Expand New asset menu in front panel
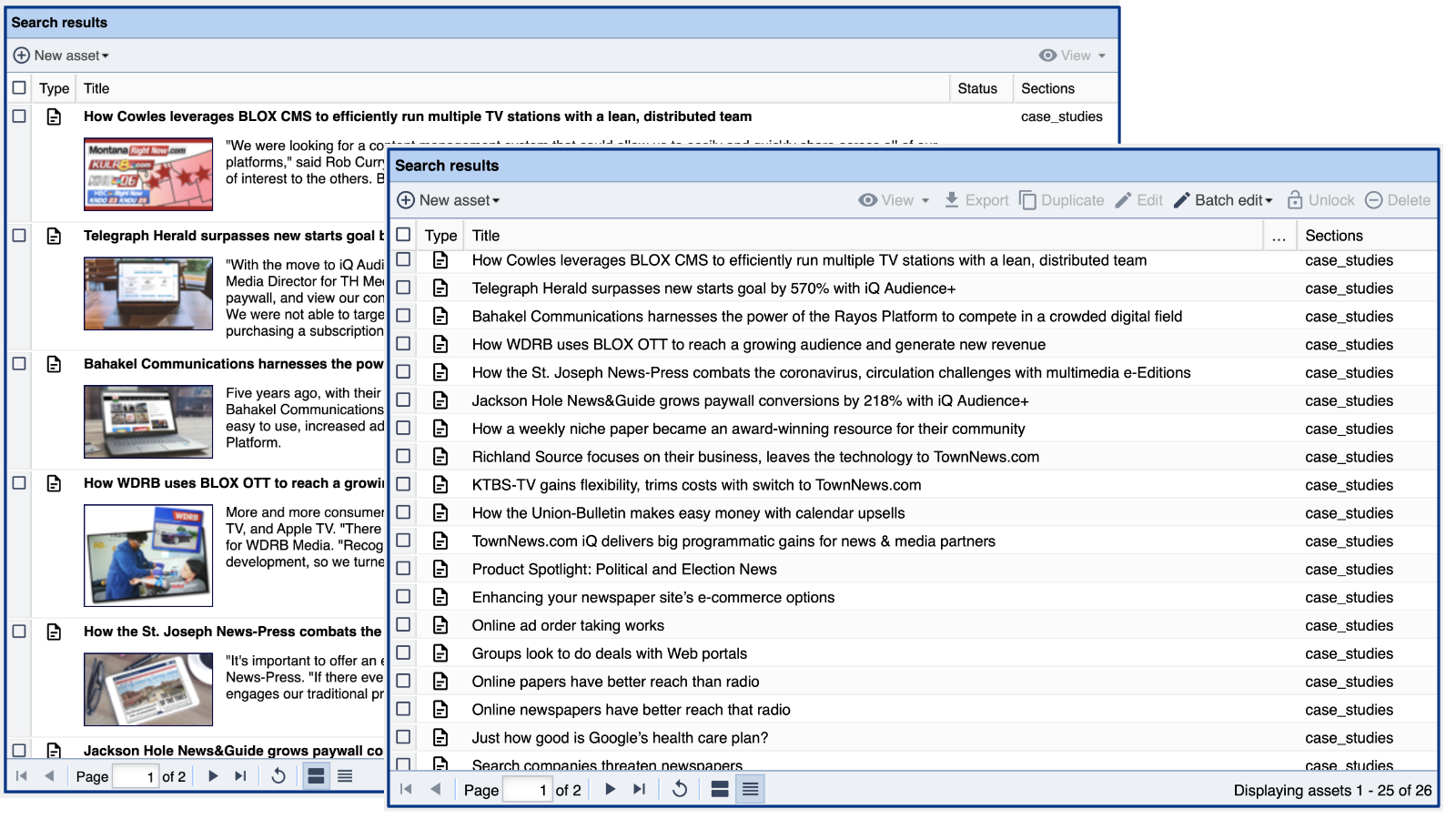The width and height of the screenshot is (1456, 819). [x=450, y=200]
